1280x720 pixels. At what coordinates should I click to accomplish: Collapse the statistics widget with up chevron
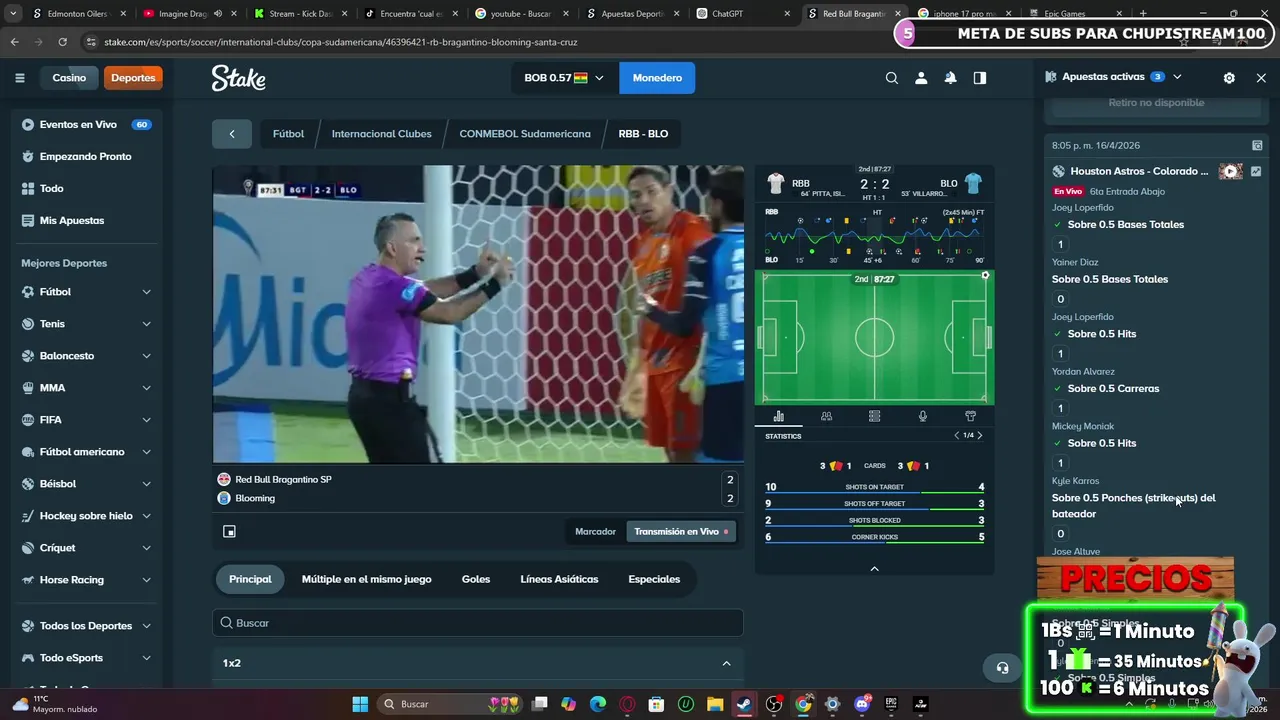(x=874, y=569)
